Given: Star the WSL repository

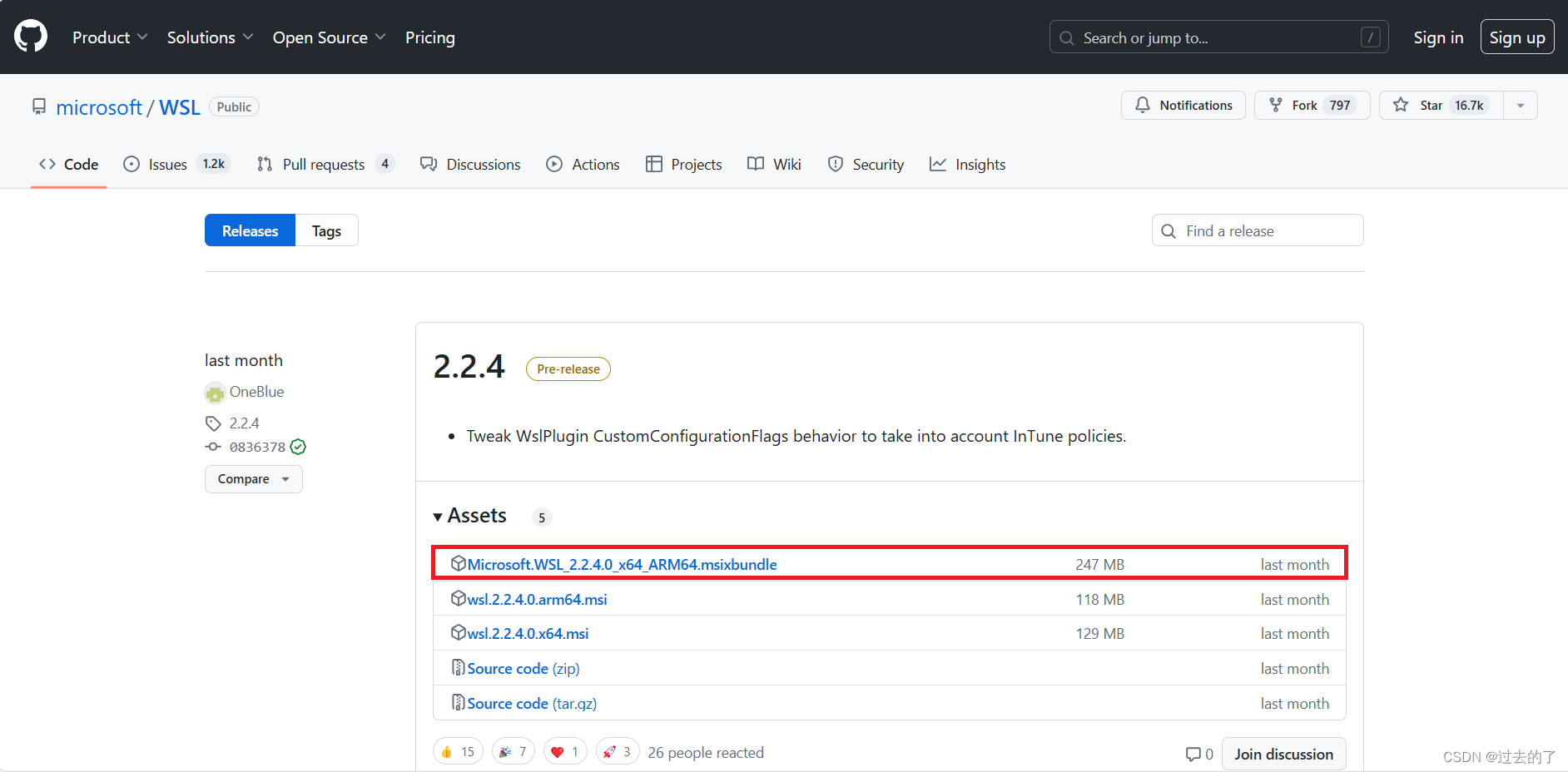Looking at the screenshot, I should pos(1441,106).
